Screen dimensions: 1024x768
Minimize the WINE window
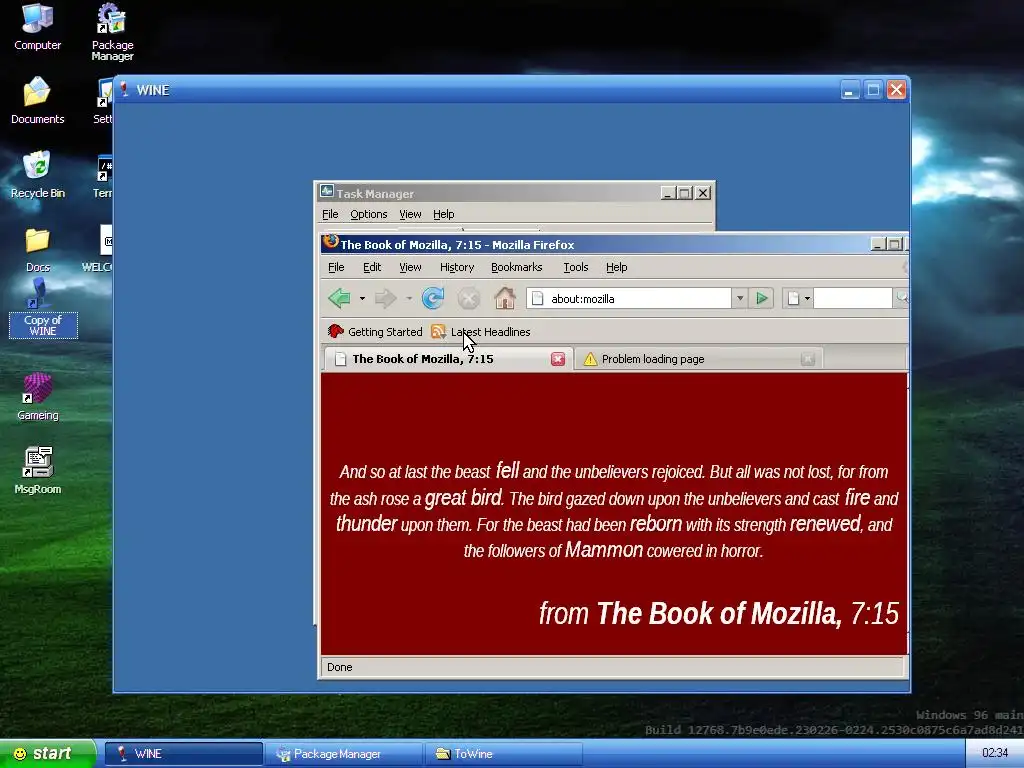(x=850, y=89)
